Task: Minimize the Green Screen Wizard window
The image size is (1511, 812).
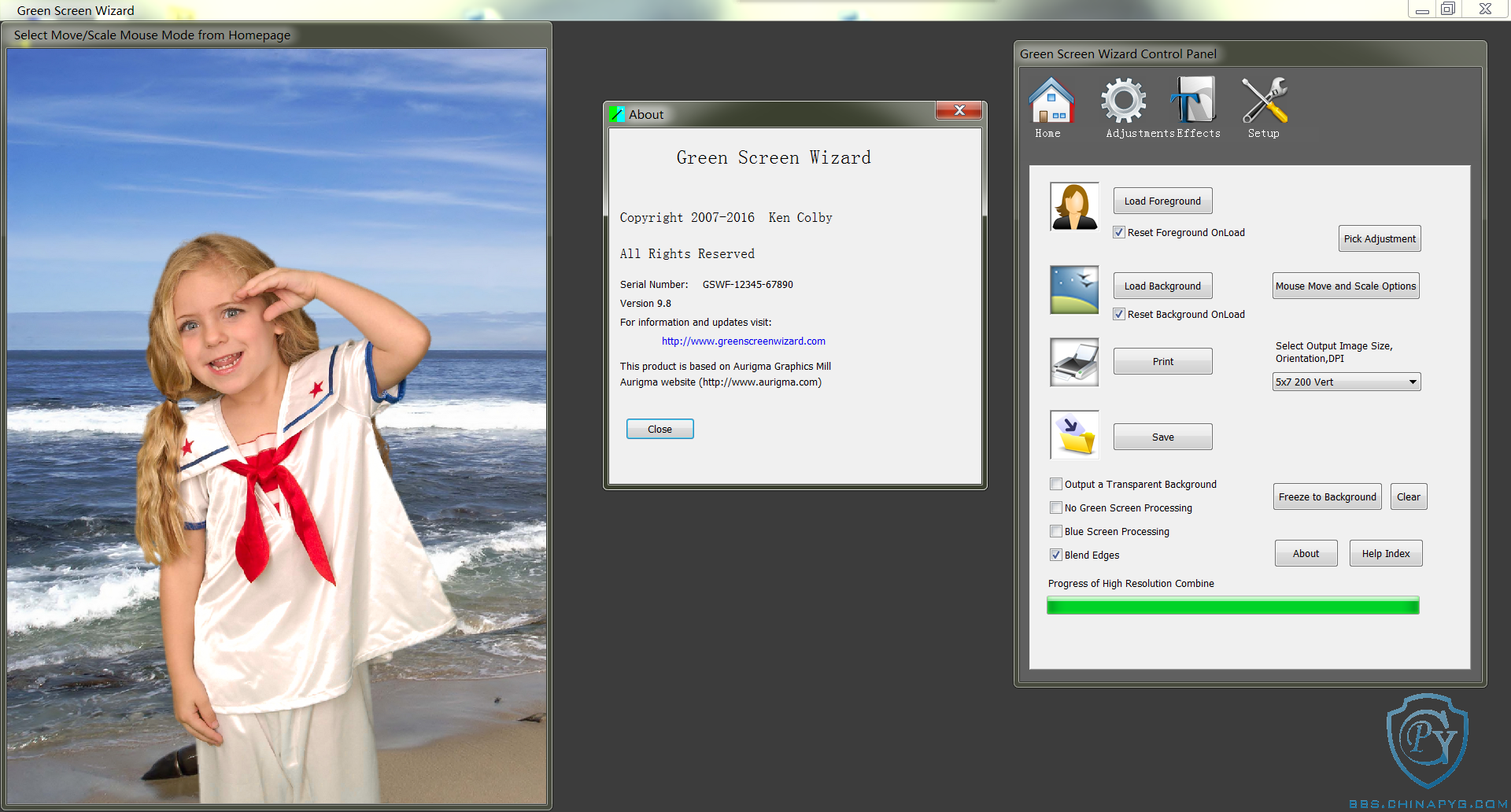Action: tap(1422, 9)
